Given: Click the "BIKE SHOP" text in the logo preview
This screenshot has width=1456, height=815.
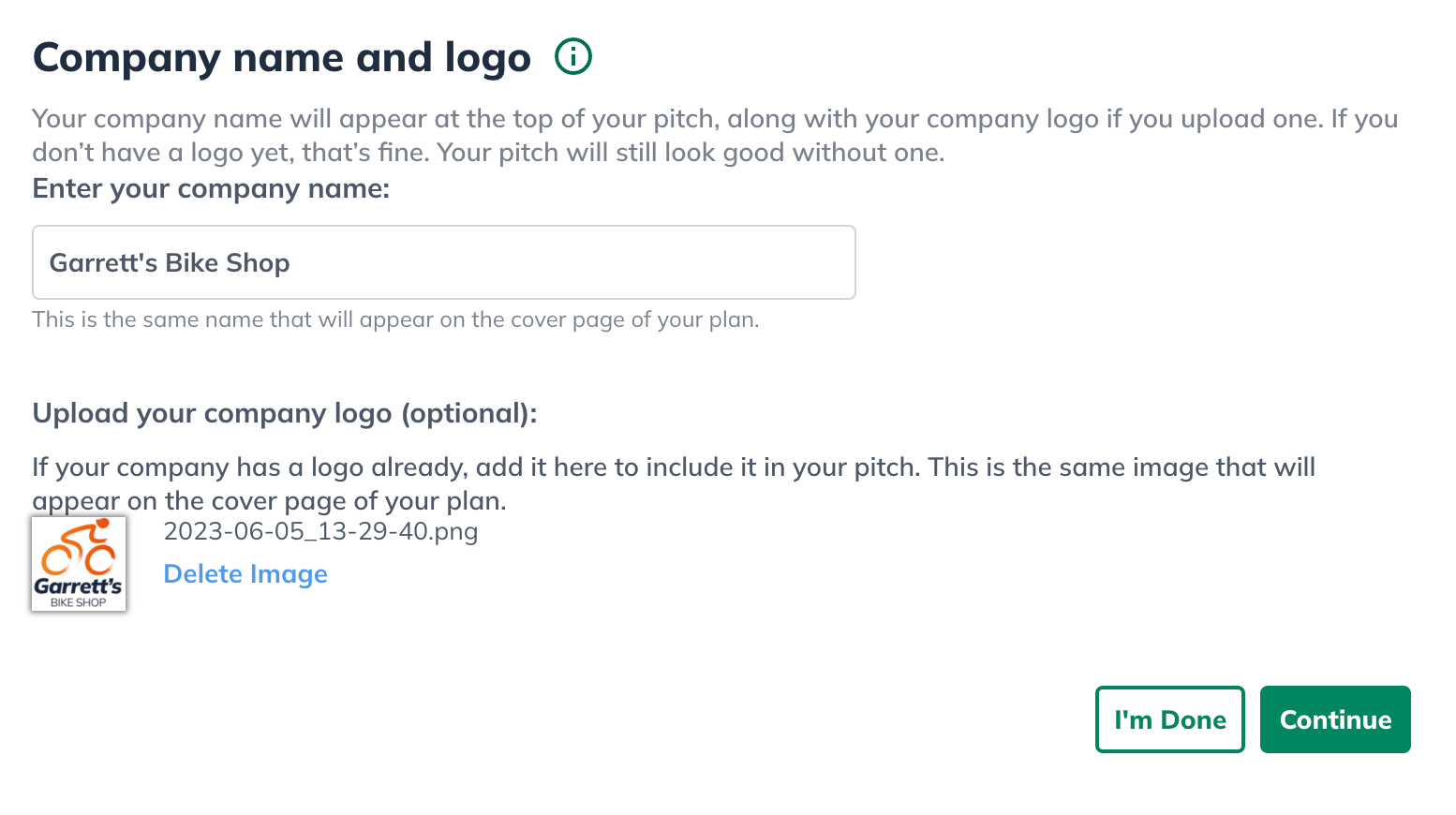Looking at the screenshot, I should click(x=79, y=602).
